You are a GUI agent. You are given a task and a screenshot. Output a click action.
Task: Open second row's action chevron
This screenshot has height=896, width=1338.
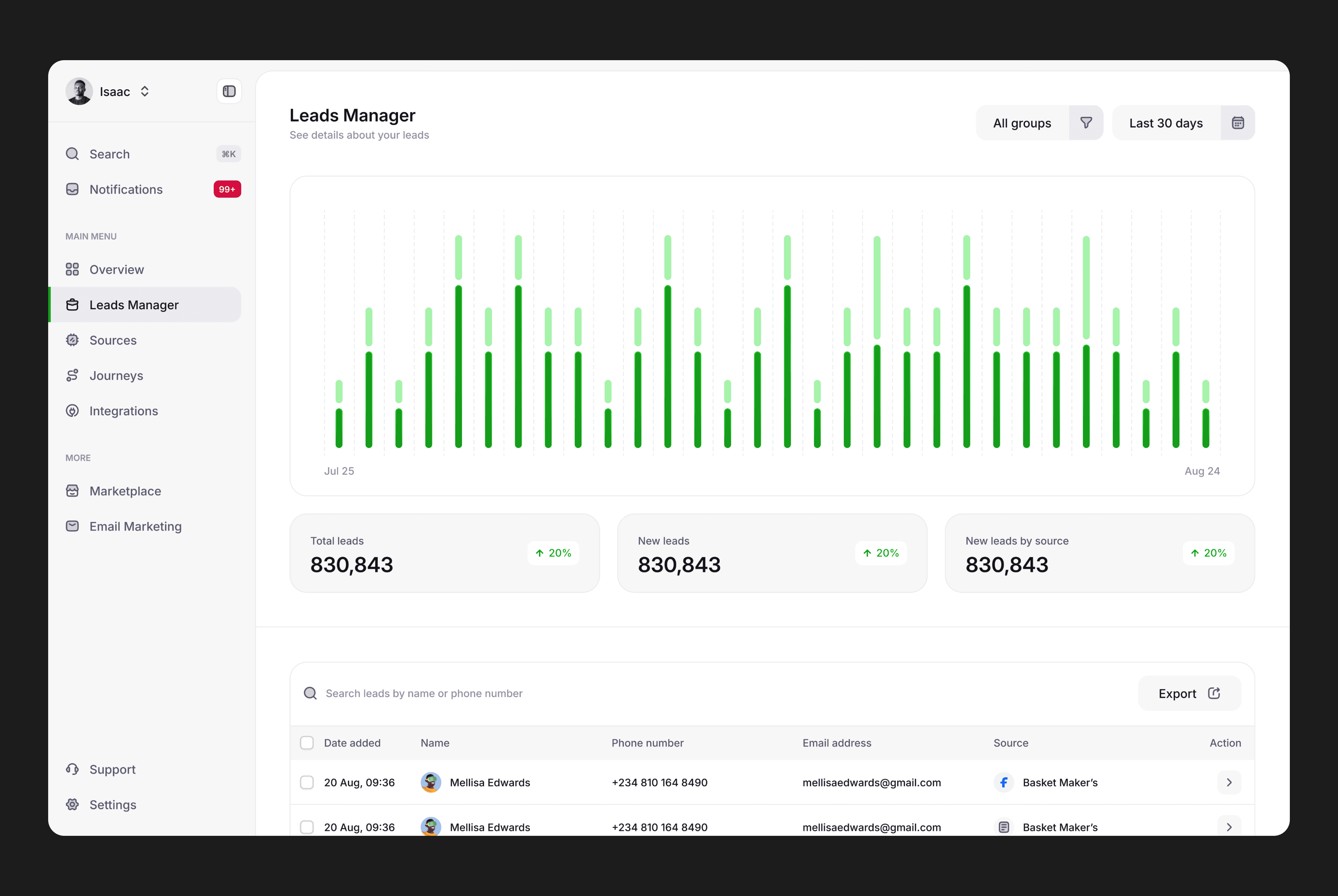1229,826
